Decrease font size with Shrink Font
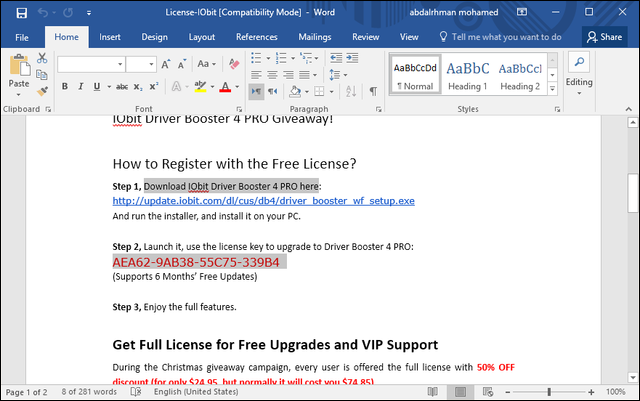Image resolution: width=640 pixels, height=401 pixels. (x=182, y=64)
